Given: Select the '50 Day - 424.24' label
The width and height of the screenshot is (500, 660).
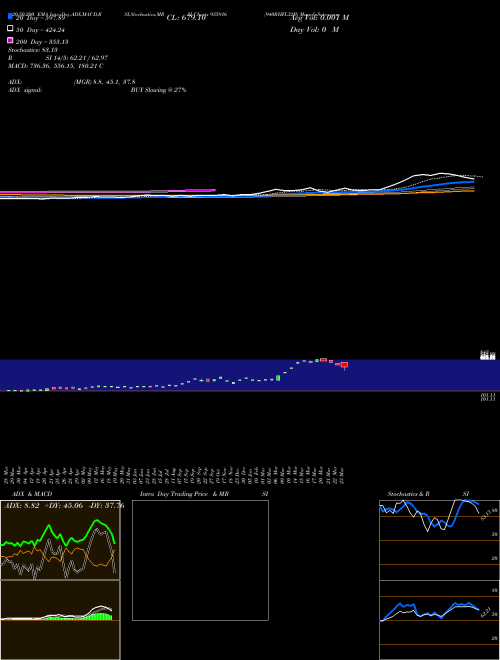Looking at the screenshot, I should point(40,30).
